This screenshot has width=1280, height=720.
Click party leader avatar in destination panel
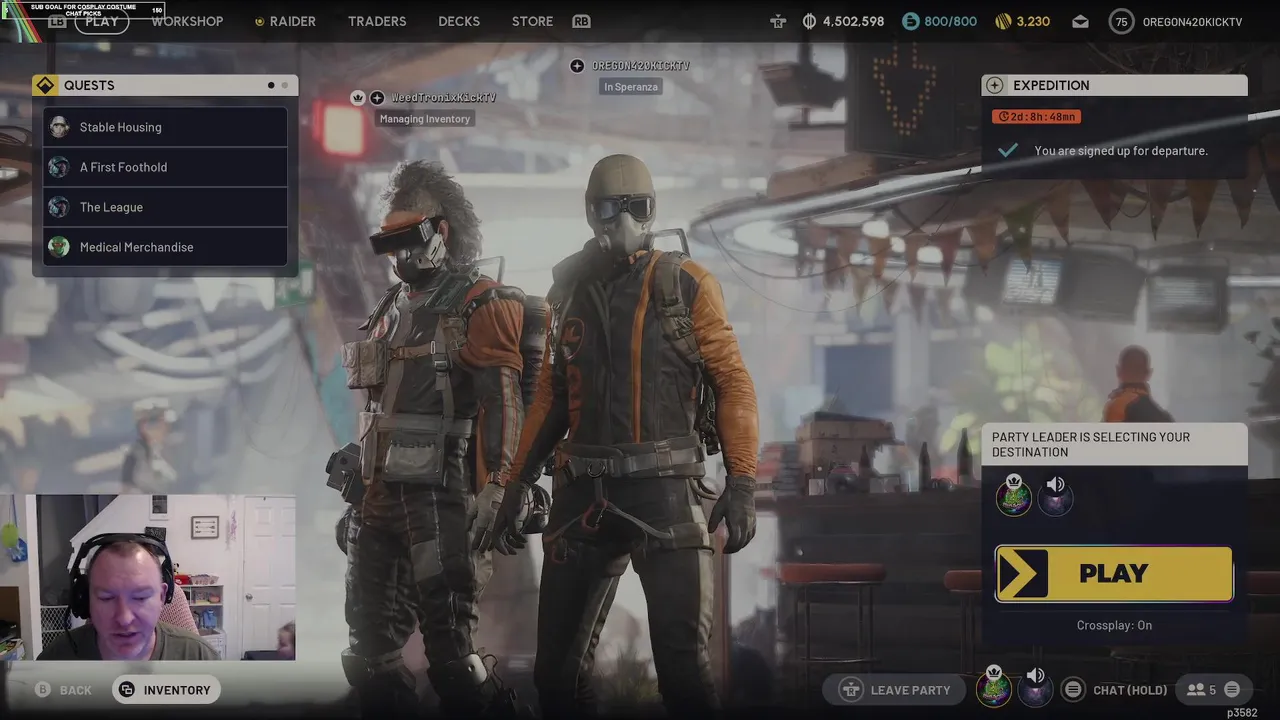pos(1013,498)
